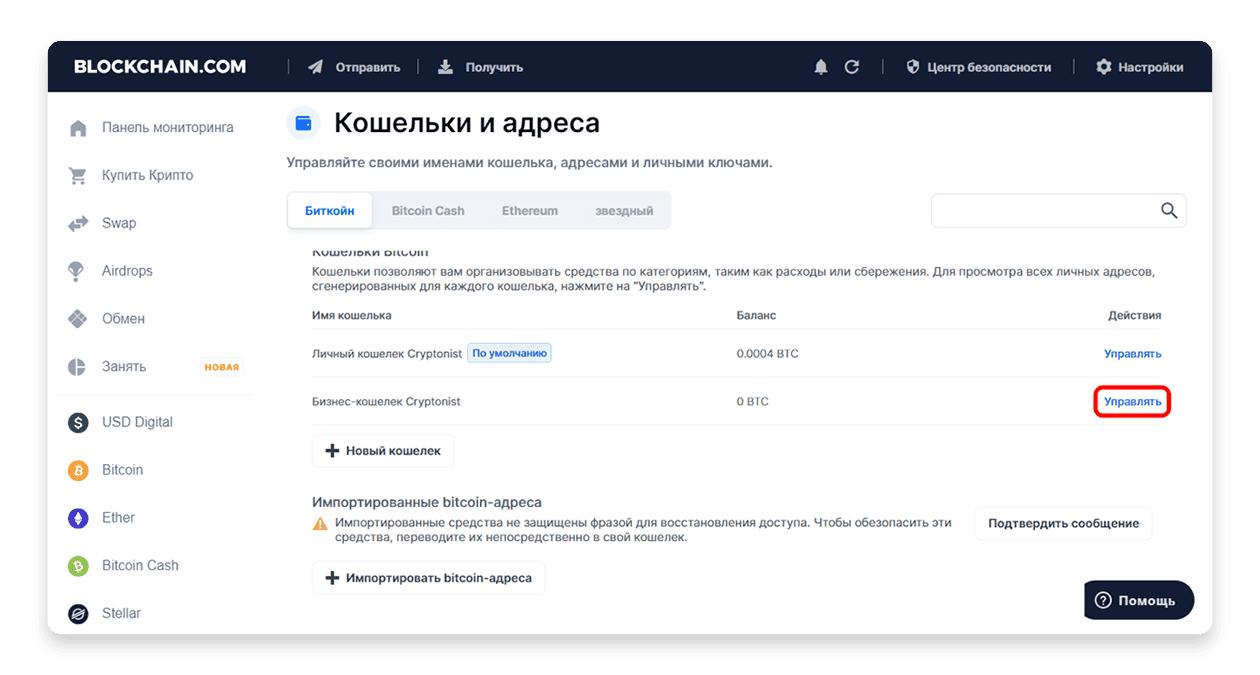1260x675 pixels.
Task: Click the question mark help icon
Action: click(1103, 600)
